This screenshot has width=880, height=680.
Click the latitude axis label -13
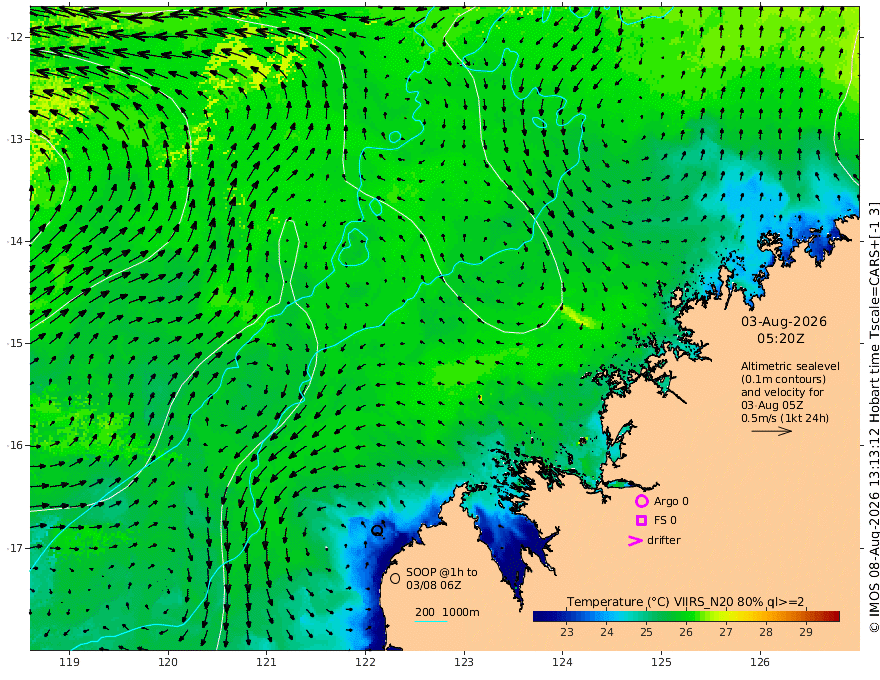coord(15,139)
